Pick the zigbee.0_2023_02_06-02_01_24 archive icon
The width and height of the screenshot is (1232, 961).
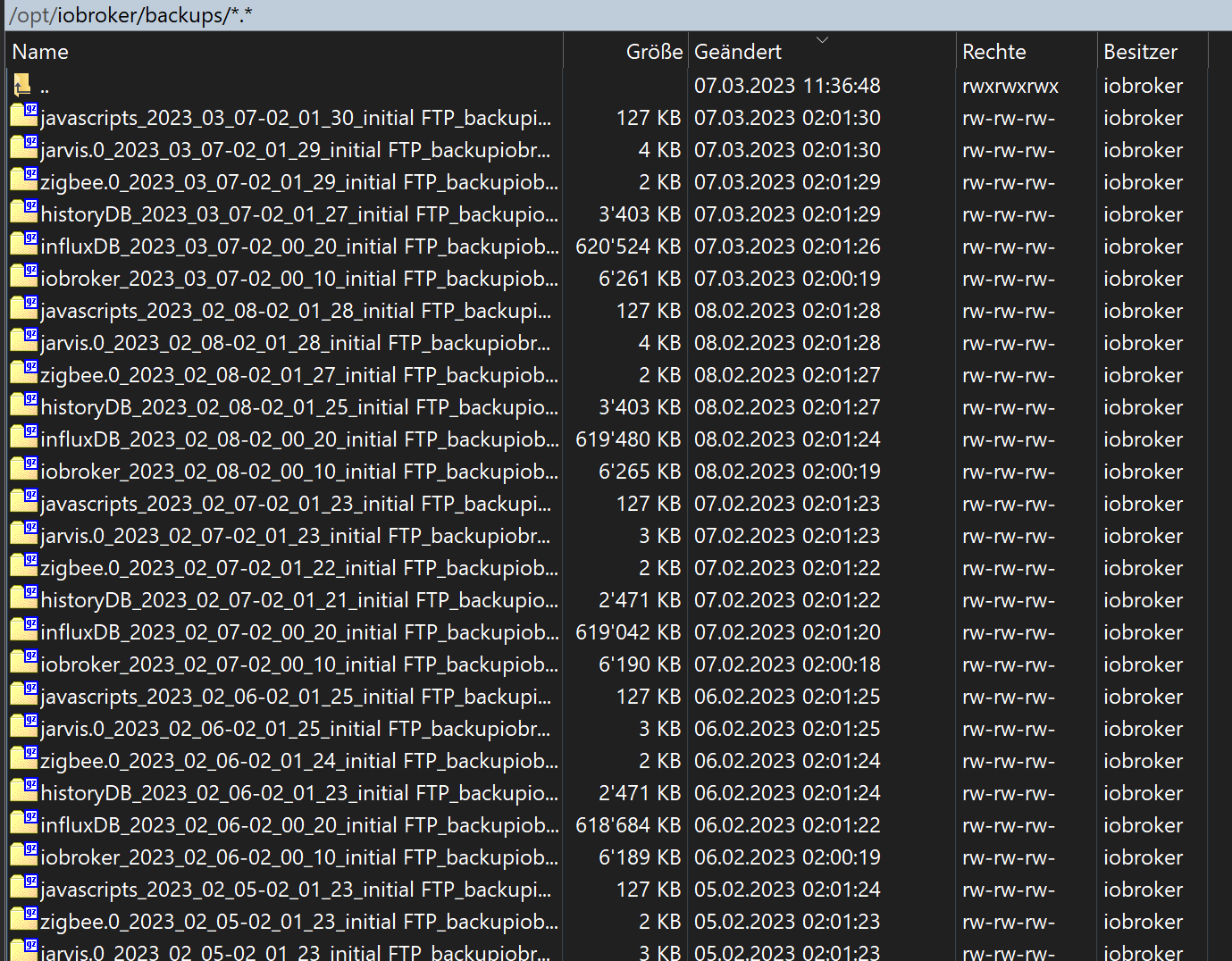(24, 759)
